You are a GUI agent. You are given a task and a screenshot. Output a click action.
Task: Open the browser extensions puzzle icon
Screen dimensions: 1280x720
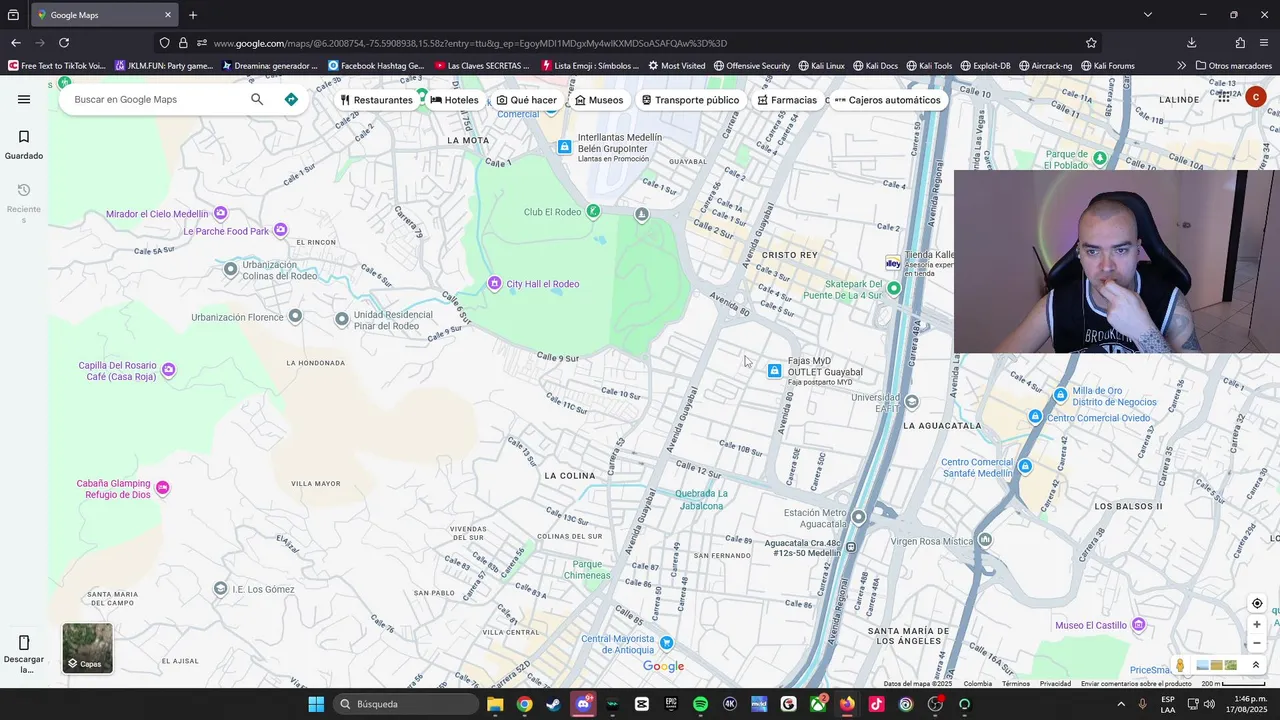(1240, 43)
